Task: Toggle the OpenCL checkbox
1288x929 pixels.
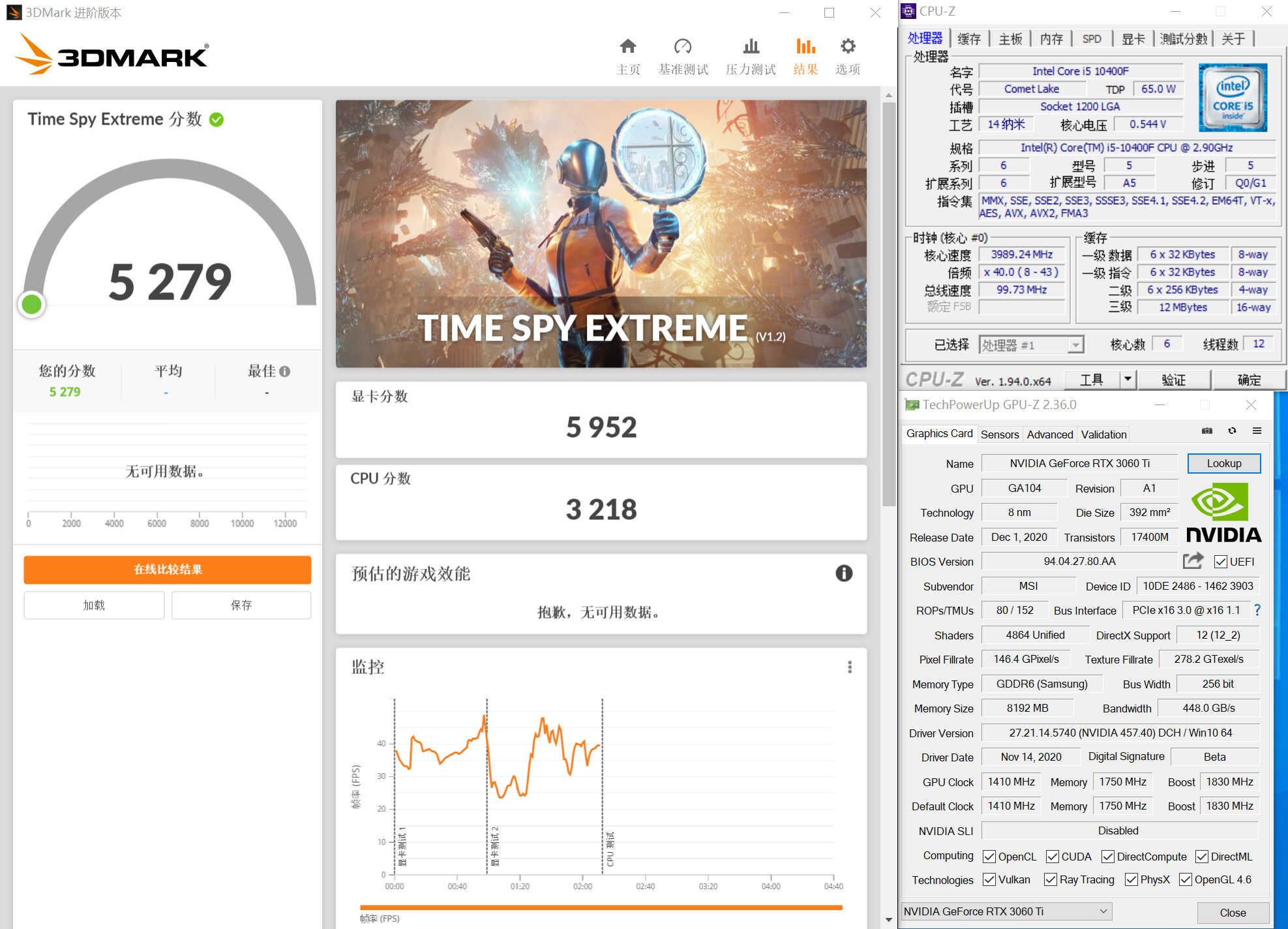Action: [989, 857]
